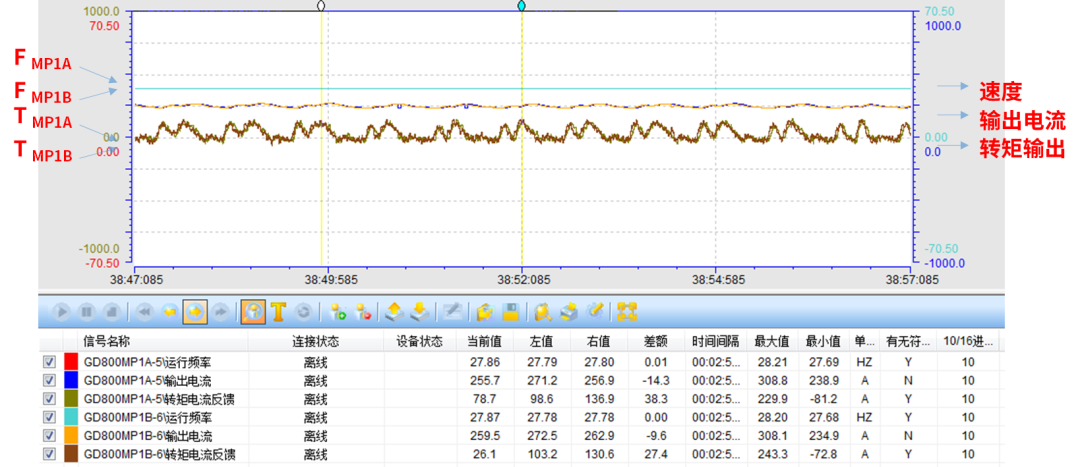Click the add signal icon with green plus
The height and width of the screenshot is (467, 1080).
(338, 311)
